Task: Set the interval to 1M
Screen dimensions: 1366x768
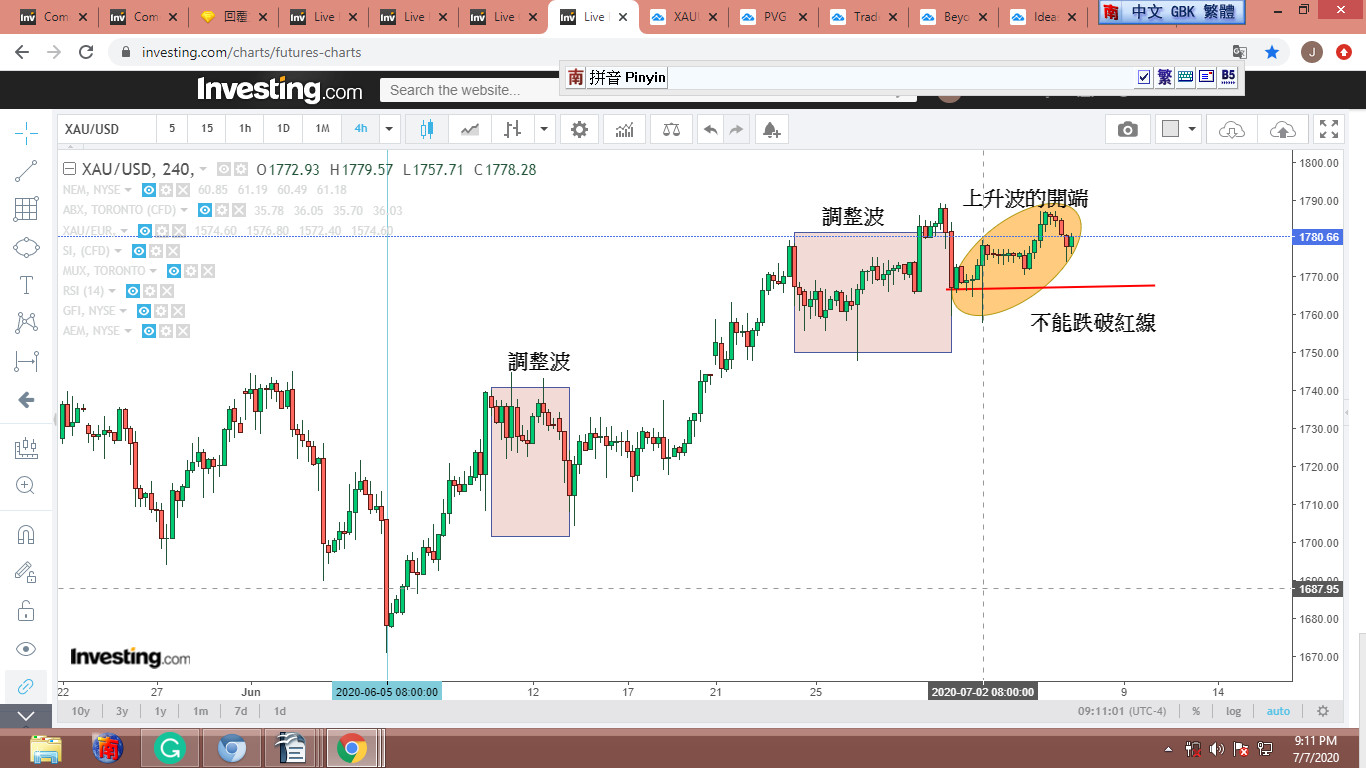Action: click(322, 129)
